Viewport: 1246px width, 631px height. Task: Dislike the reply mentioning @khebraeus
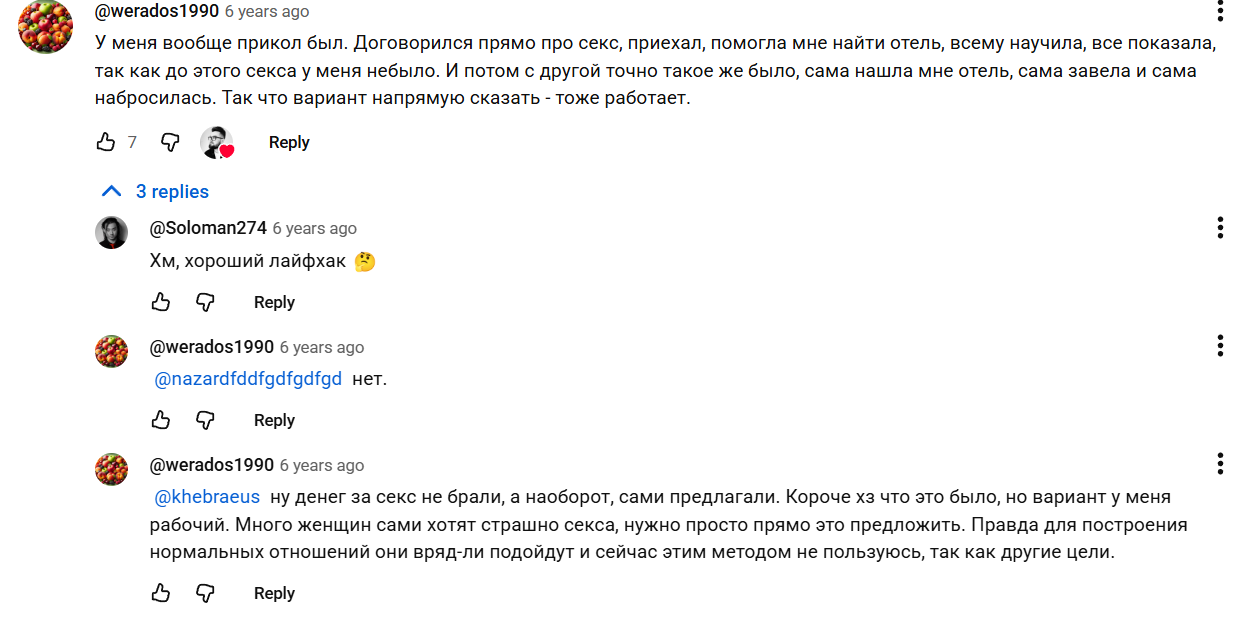pos(205,593)
